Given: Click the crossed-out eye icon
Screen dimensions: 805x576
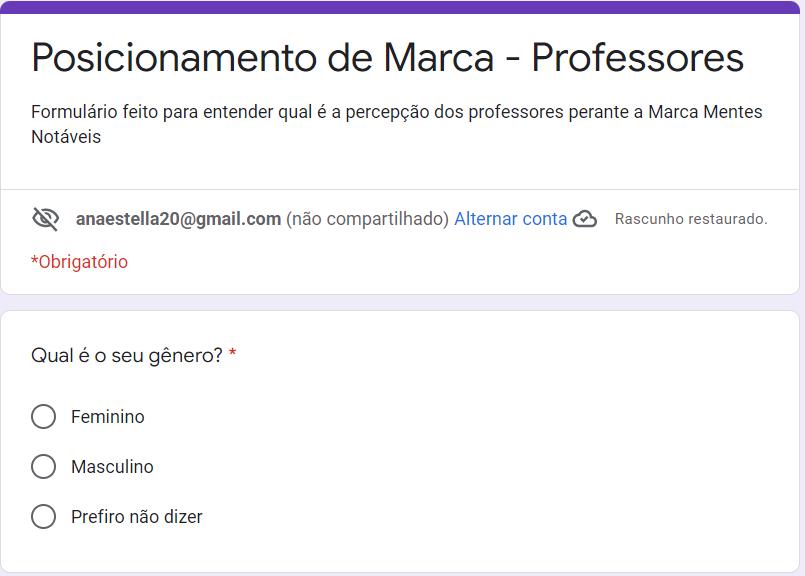Looking at the screenshot, I should pyautogui.click(x=46, y=219).
